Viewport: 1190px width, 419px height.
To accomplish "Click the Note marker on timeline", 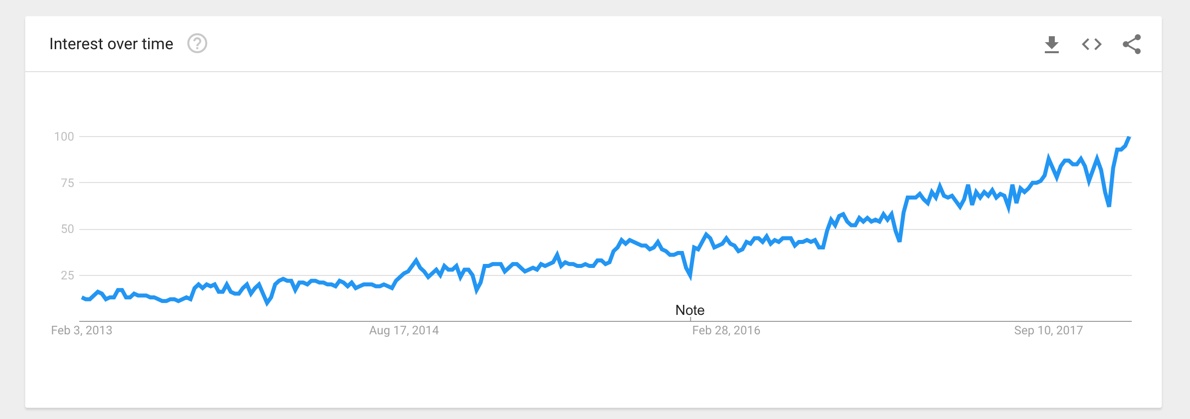I will coord(690,310).
